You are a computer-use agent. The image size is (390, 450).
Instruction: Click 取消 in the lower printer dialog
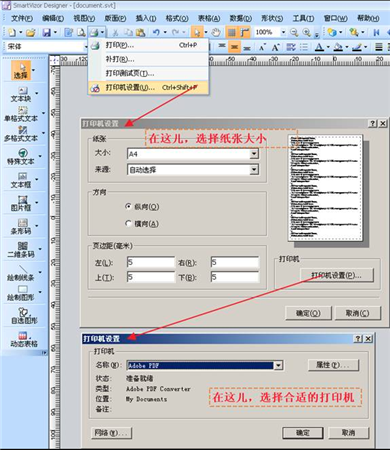349,433
